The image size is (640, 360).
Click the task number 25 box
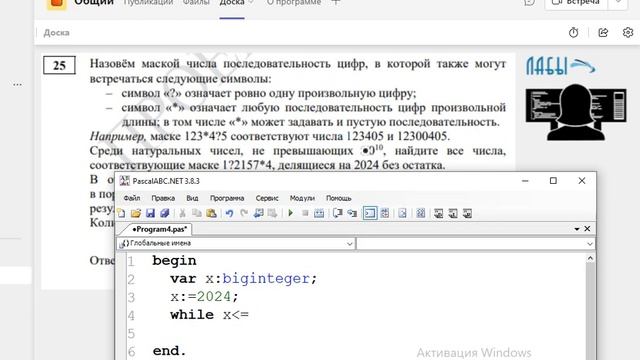coord(60,65)
